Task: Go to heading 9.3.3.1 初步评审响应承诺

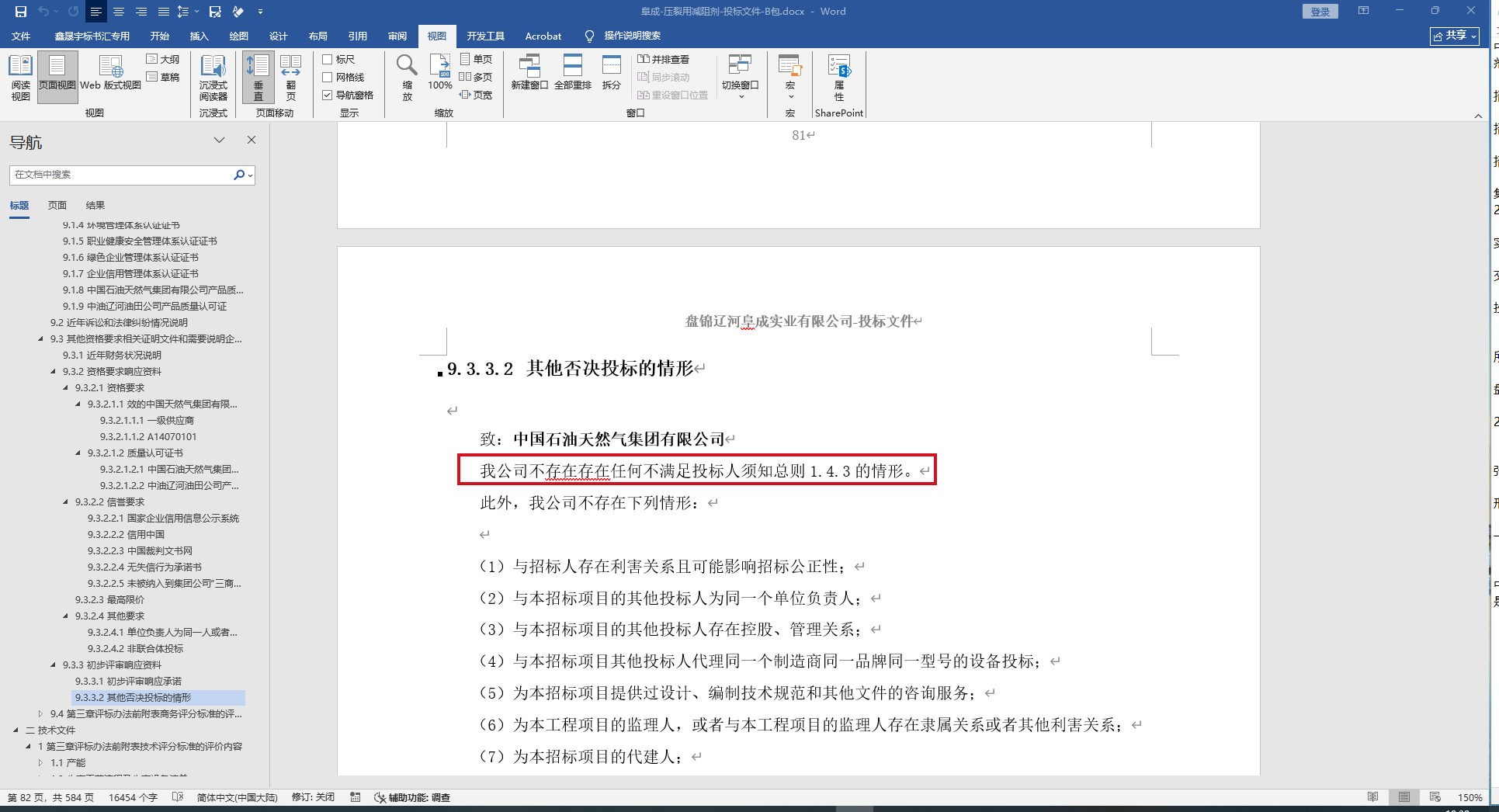Action: click(128, 681)
